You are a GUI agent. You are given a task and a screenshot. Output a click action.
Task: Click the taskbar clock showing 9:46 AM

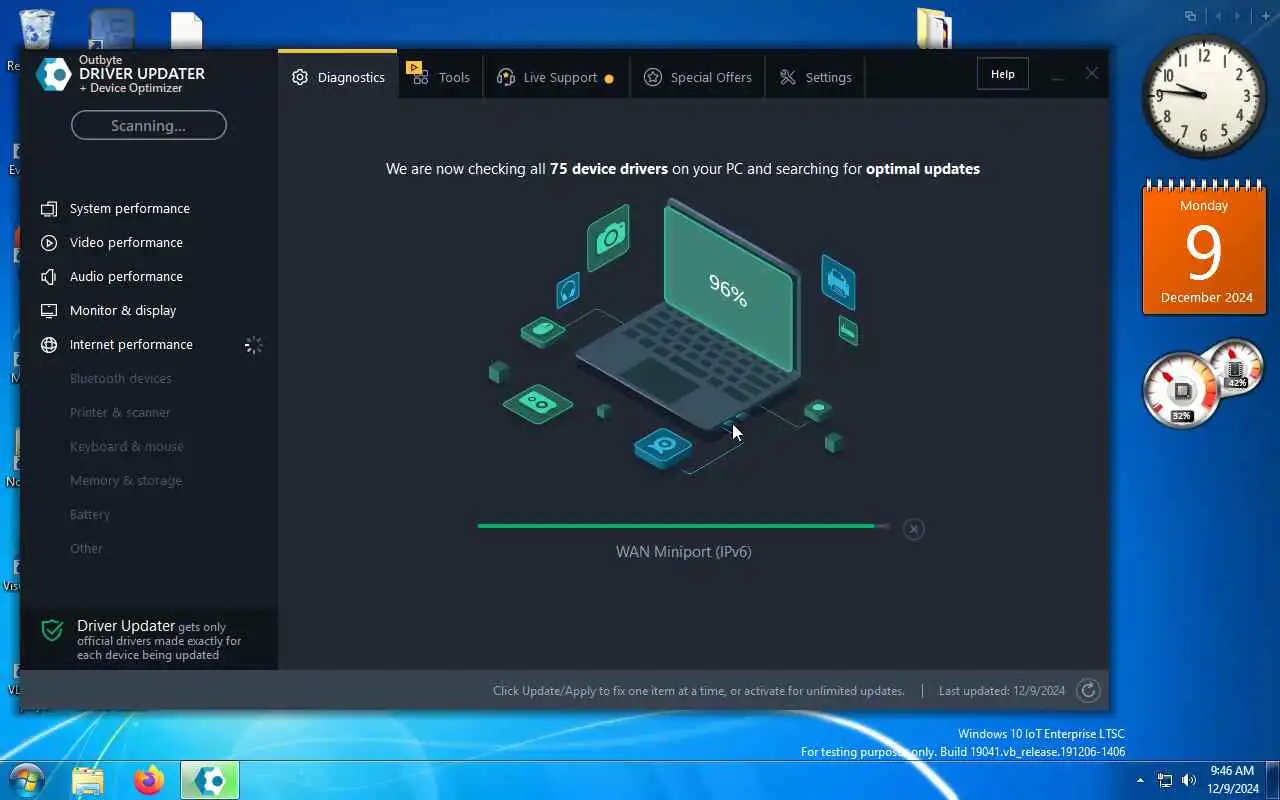[x=1232, y=780]
